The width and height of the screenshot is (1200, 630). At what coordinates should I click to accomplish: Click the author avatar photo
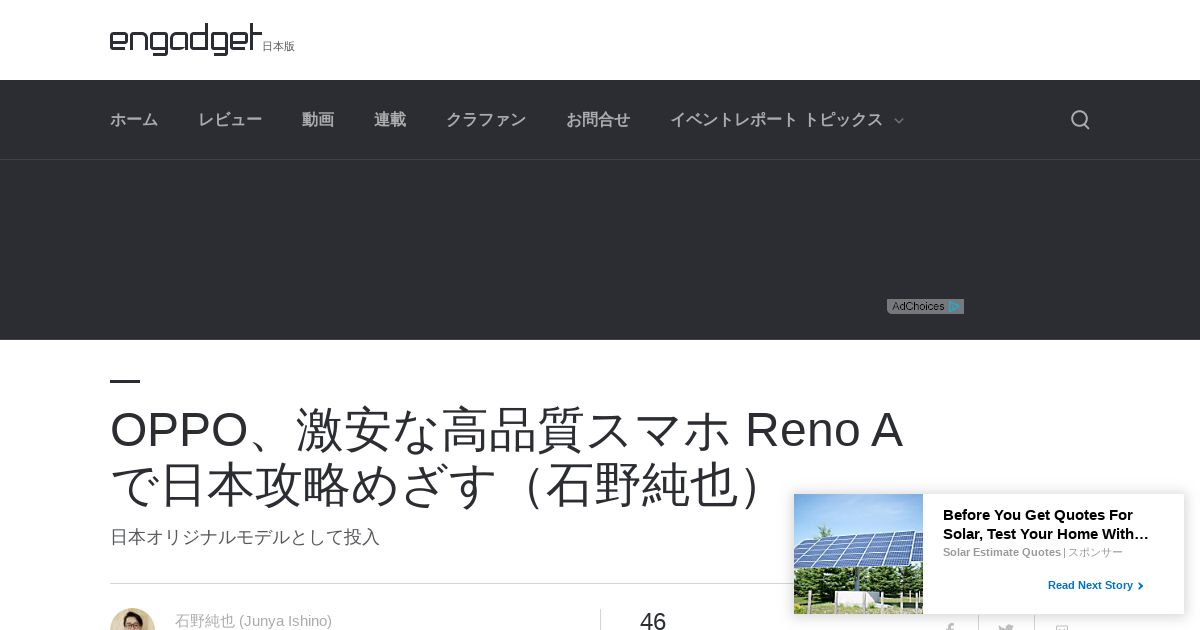tap(132, 620)
